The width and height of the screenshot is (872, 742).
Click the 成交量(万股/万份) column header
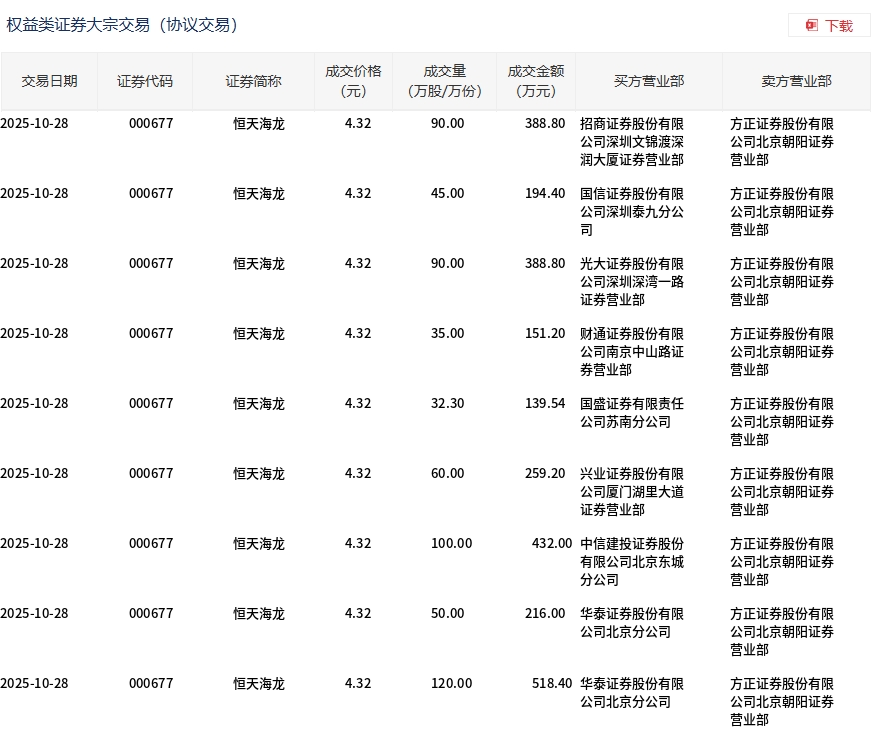444,81
